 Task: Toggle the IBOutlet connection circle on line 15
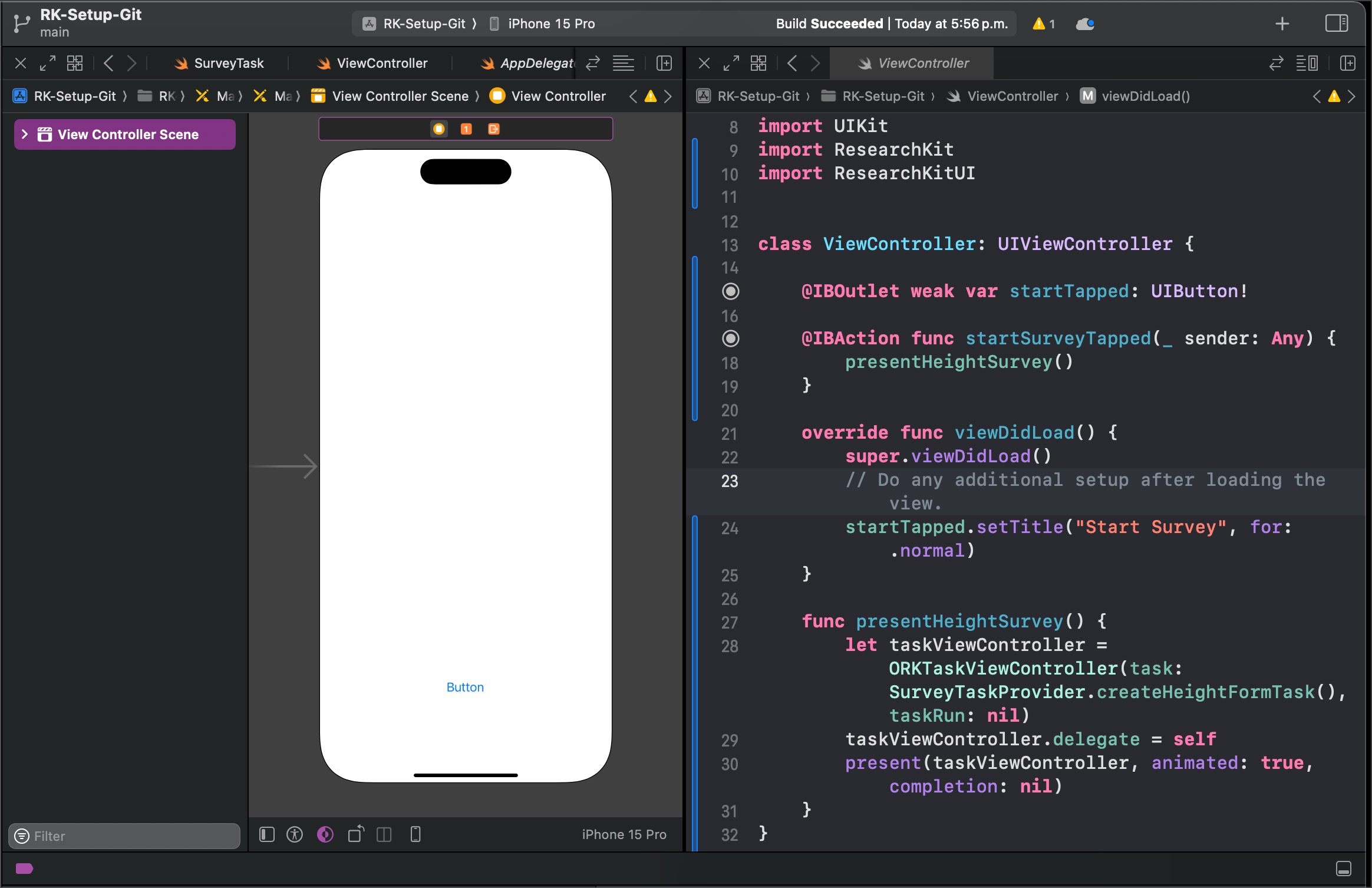(x=730, y=291)
